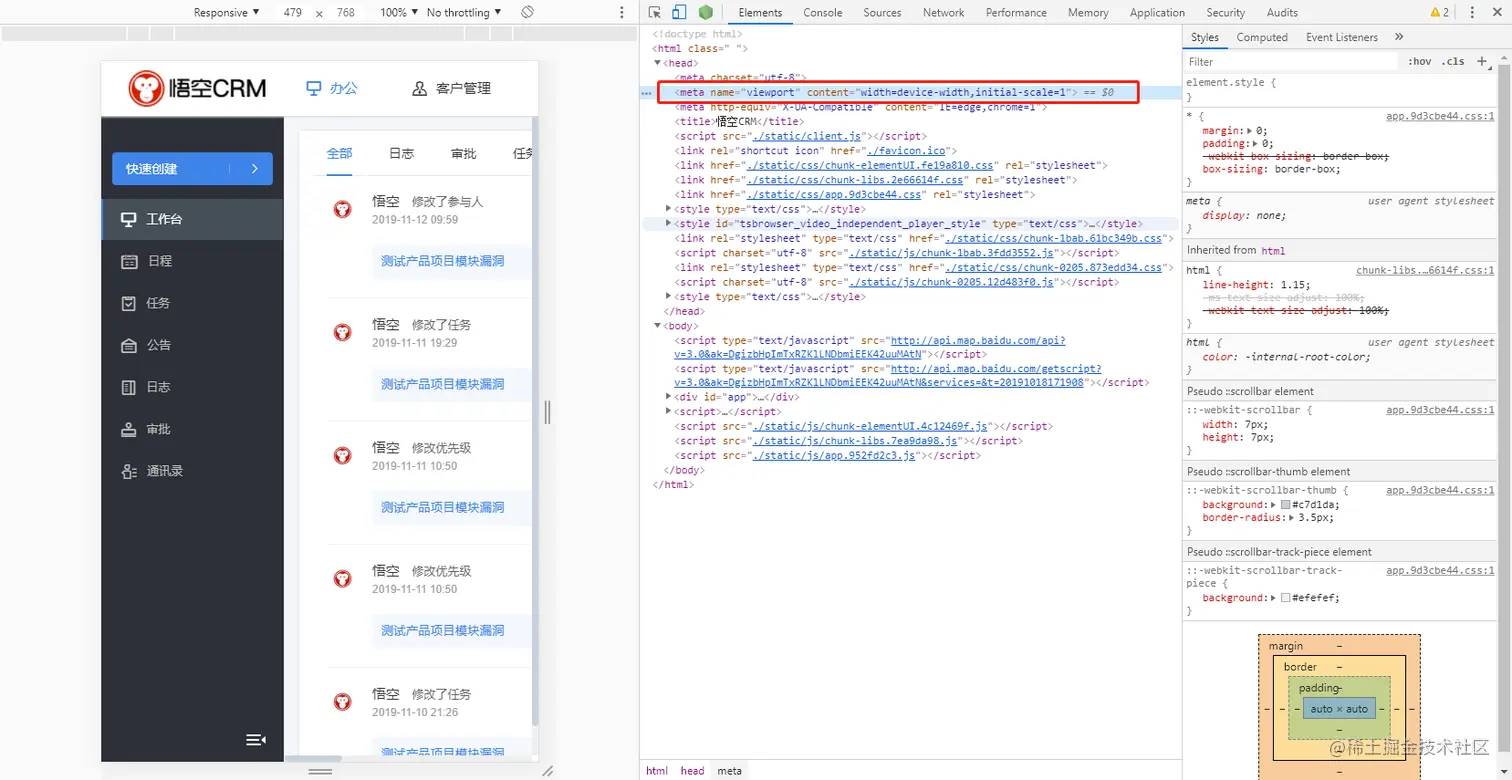The image size is (1512, 780).
Task: Click the #c7d1da background color swatch
Action: pos(1285,505)
